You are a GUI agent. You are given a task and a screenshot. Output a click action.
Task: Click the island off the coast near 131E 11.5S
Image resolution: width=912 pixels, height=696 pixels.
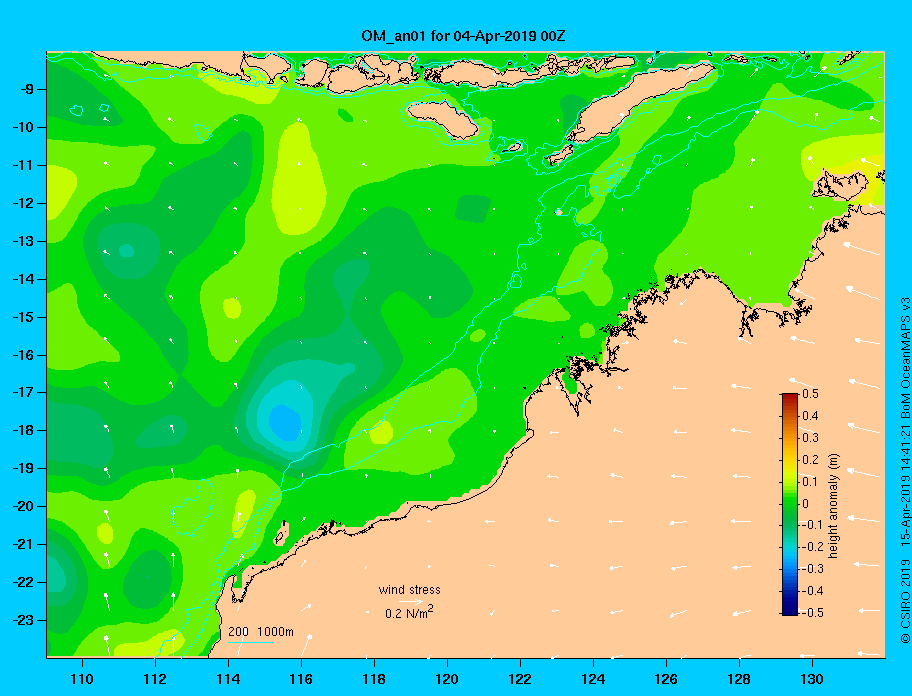pos(840,186)
